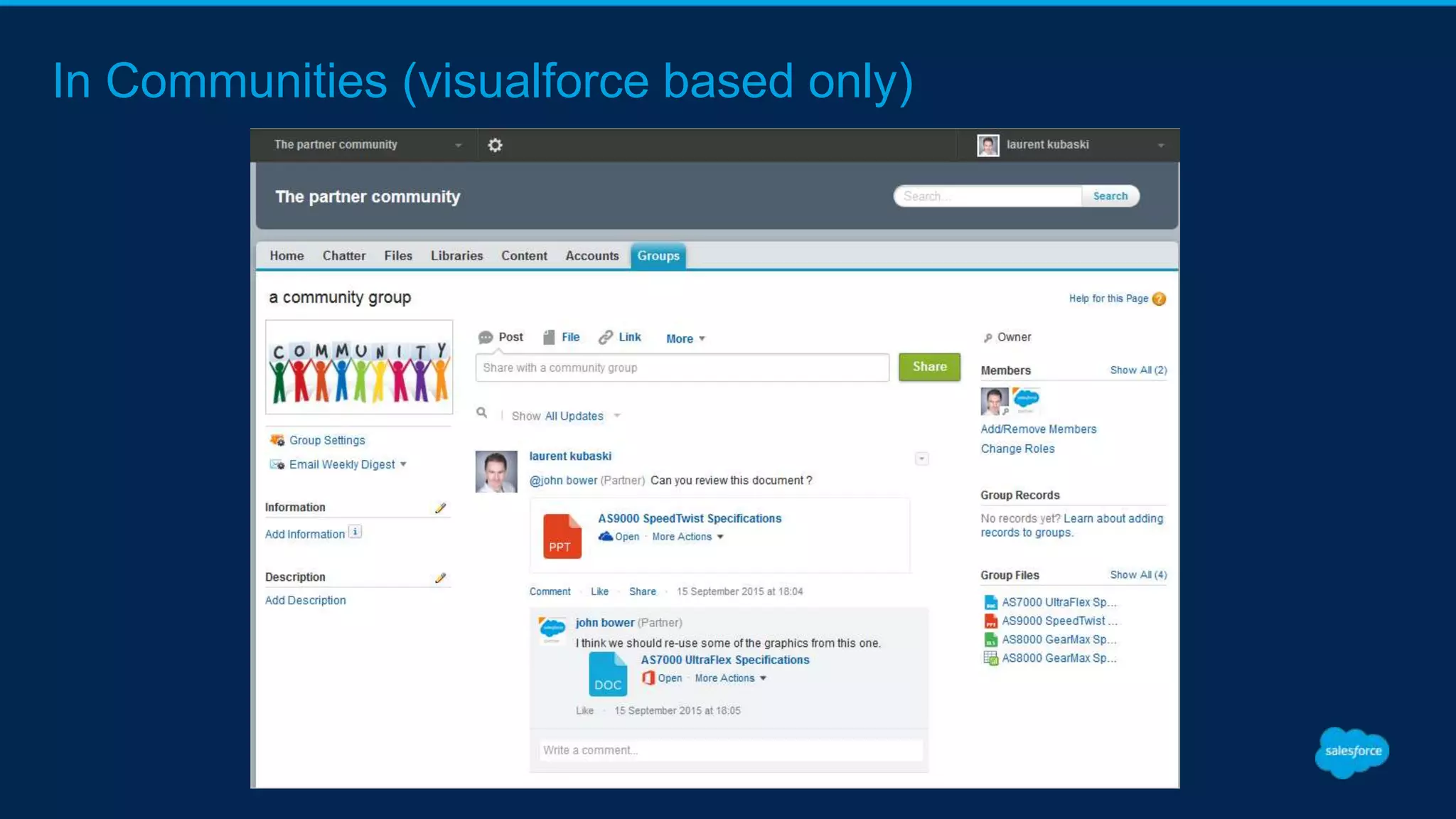Image resolution: width=1456 pixels, height=819 pixels.
Task: Open the Accounts tab
Action: pyautogui.click(x=592, y=256)
